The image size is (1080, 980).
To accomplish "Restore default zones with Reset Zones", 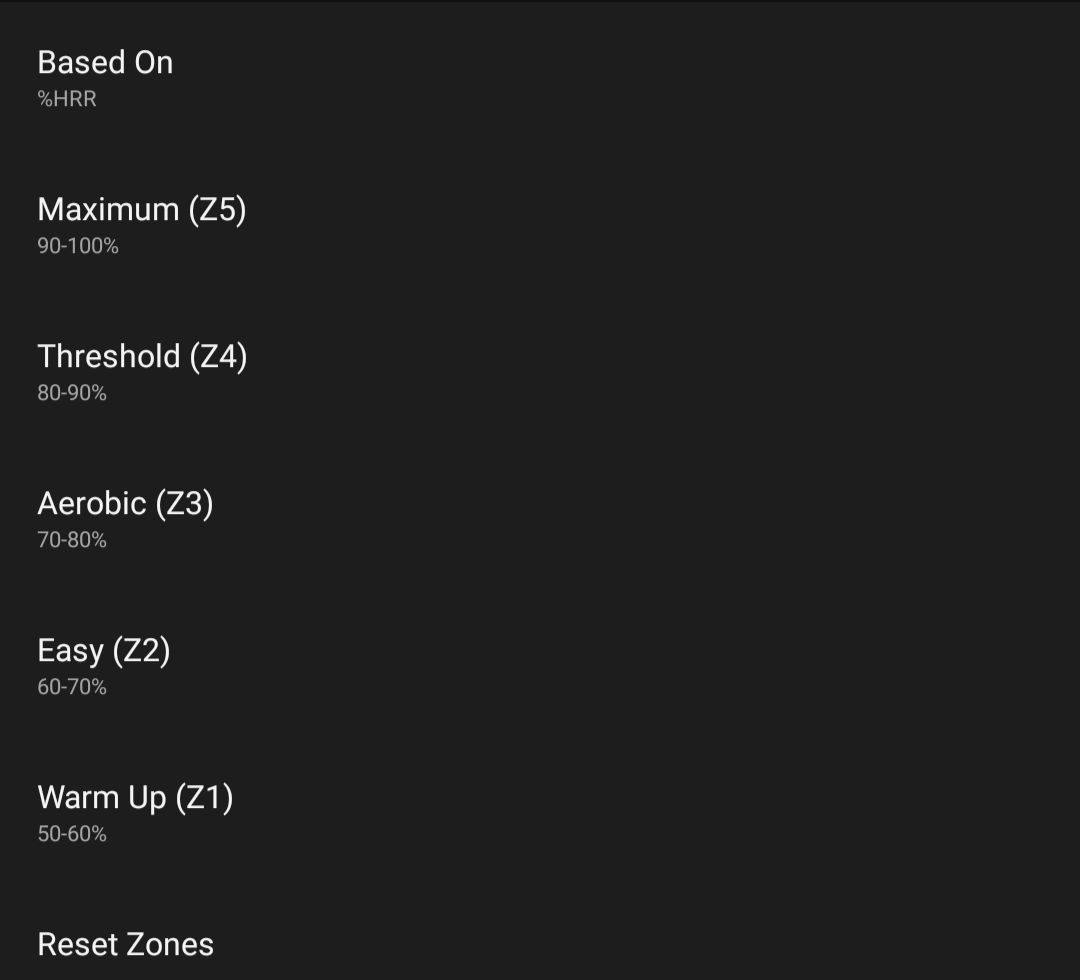I will coord(540,944).
